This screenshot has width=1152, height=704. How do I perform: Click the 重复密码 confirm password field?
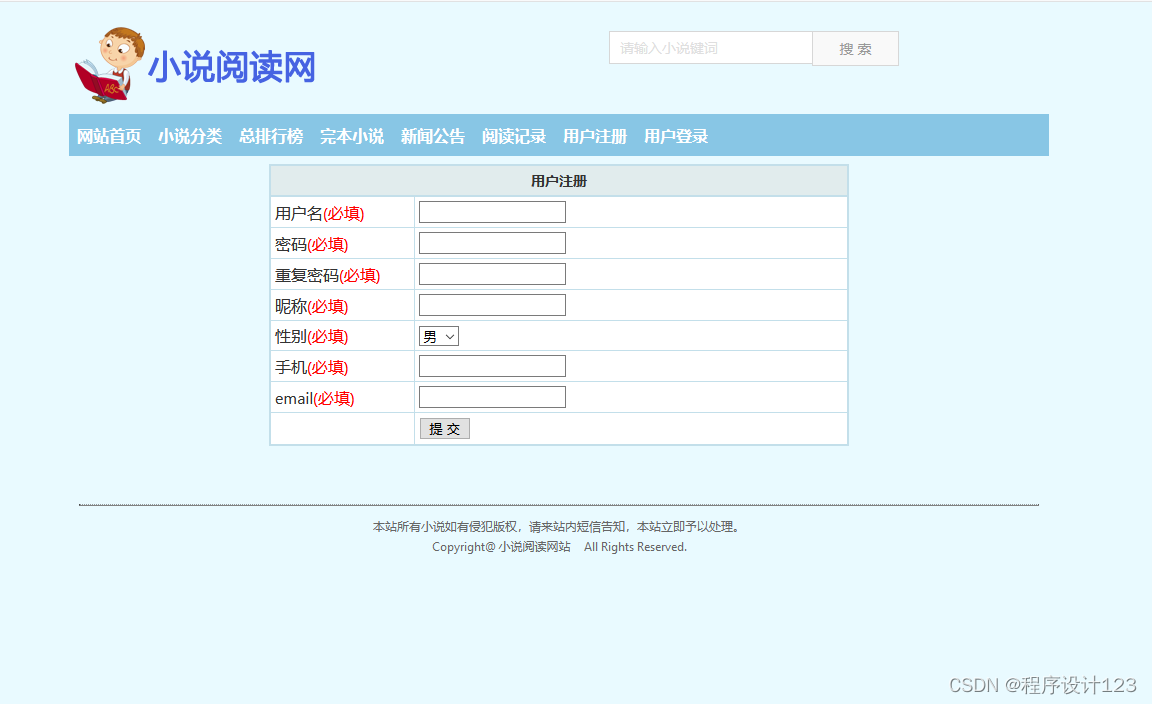pyautogui.click(x=491, y=273)
